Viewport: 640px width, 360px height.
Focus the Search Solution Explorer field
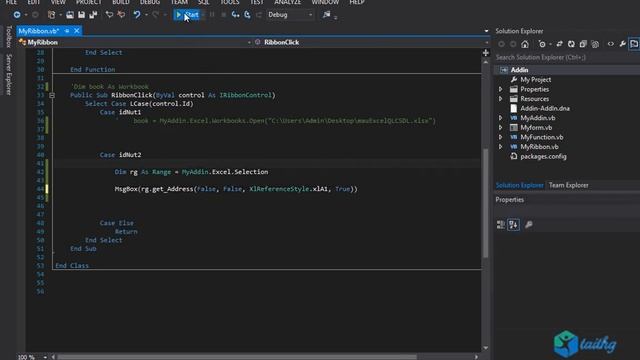(x=567, y=58)
